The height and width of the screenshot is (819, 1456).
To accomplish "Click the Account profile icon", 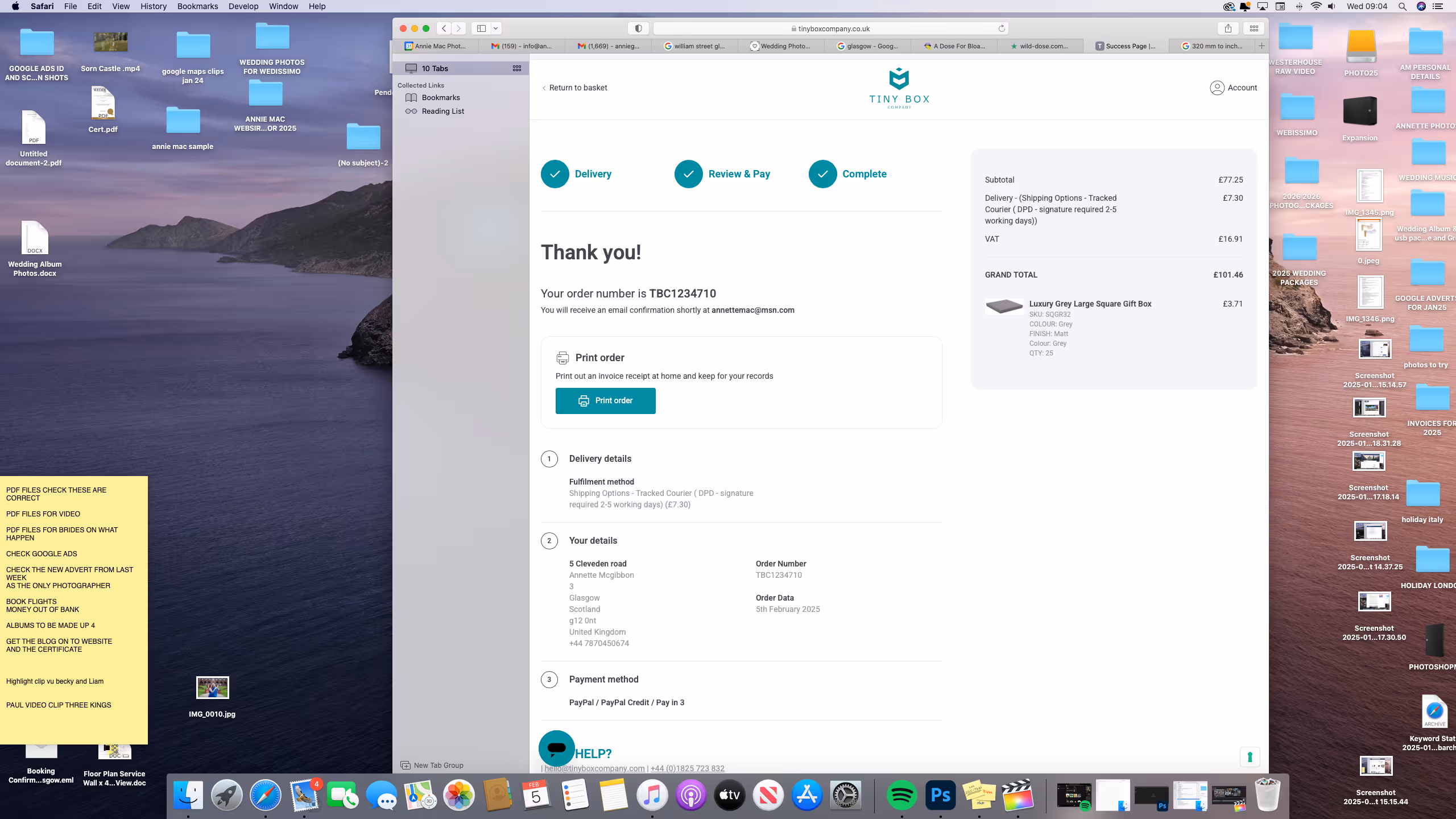I will (x=1217, y=88).
